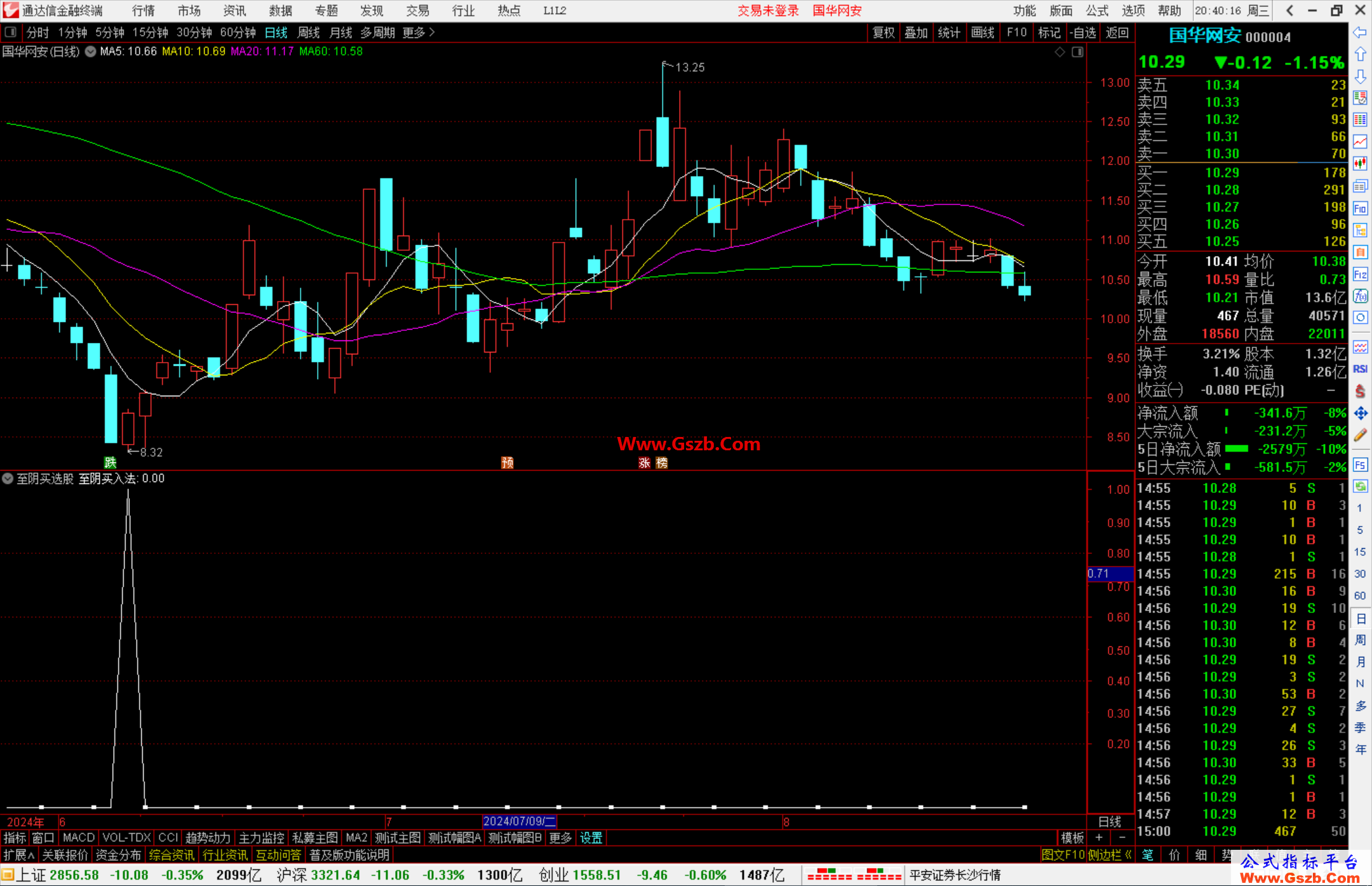Image resolution: width=1372 pixels, height=886 pixels.
Task: Toggle the 15-minute period in right sidebar
Action: click(x=1360, y=552)
